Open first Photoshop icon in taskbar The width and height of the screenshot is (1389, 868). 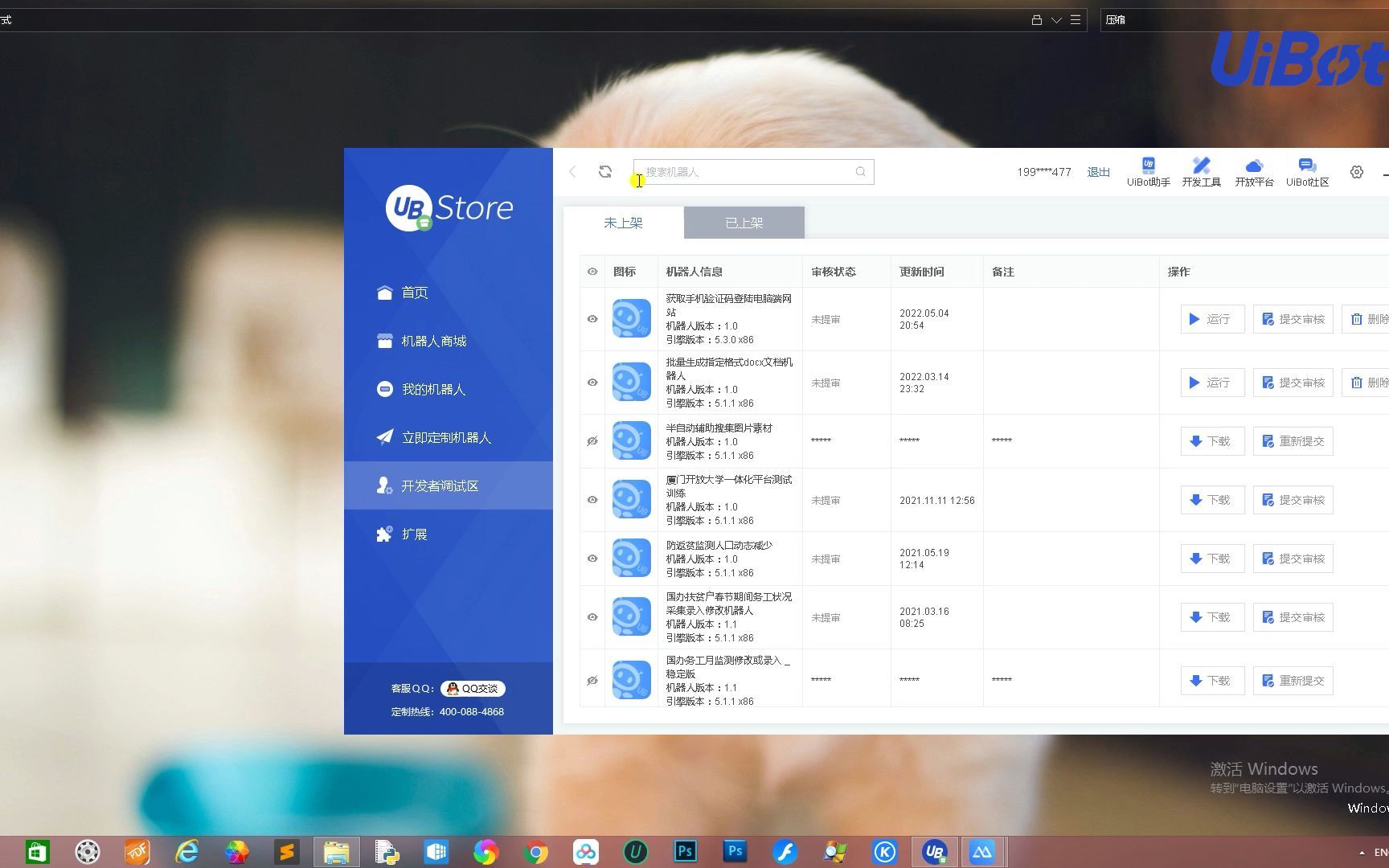[685, 852]
